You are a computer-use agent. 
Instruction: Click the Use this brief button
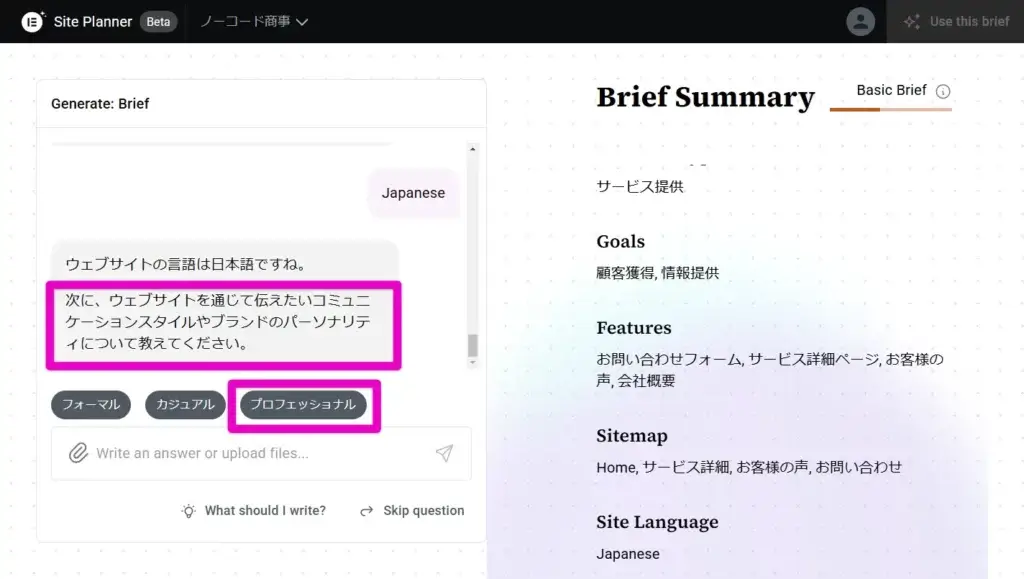click(955, 22)
